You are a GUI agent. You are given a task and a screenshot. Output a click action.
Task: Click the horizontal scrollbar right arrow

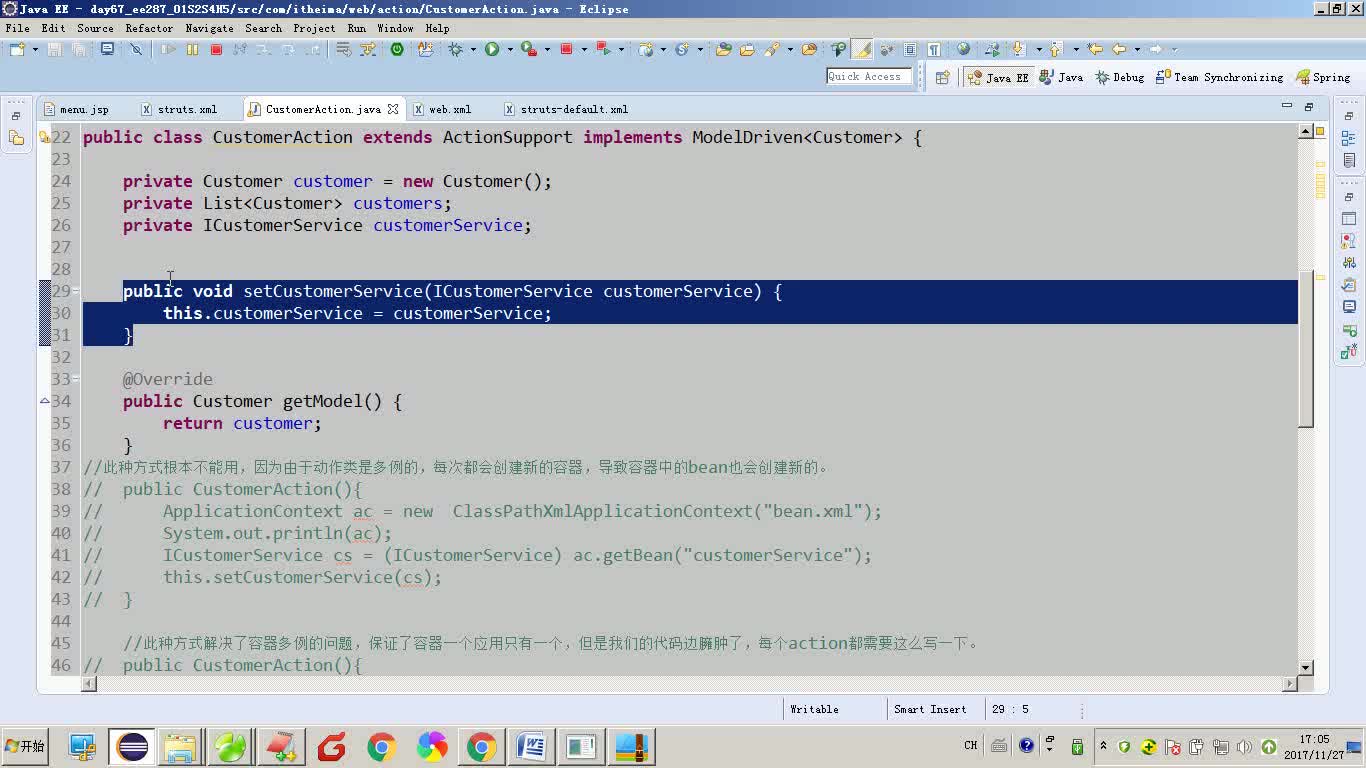1290,684
